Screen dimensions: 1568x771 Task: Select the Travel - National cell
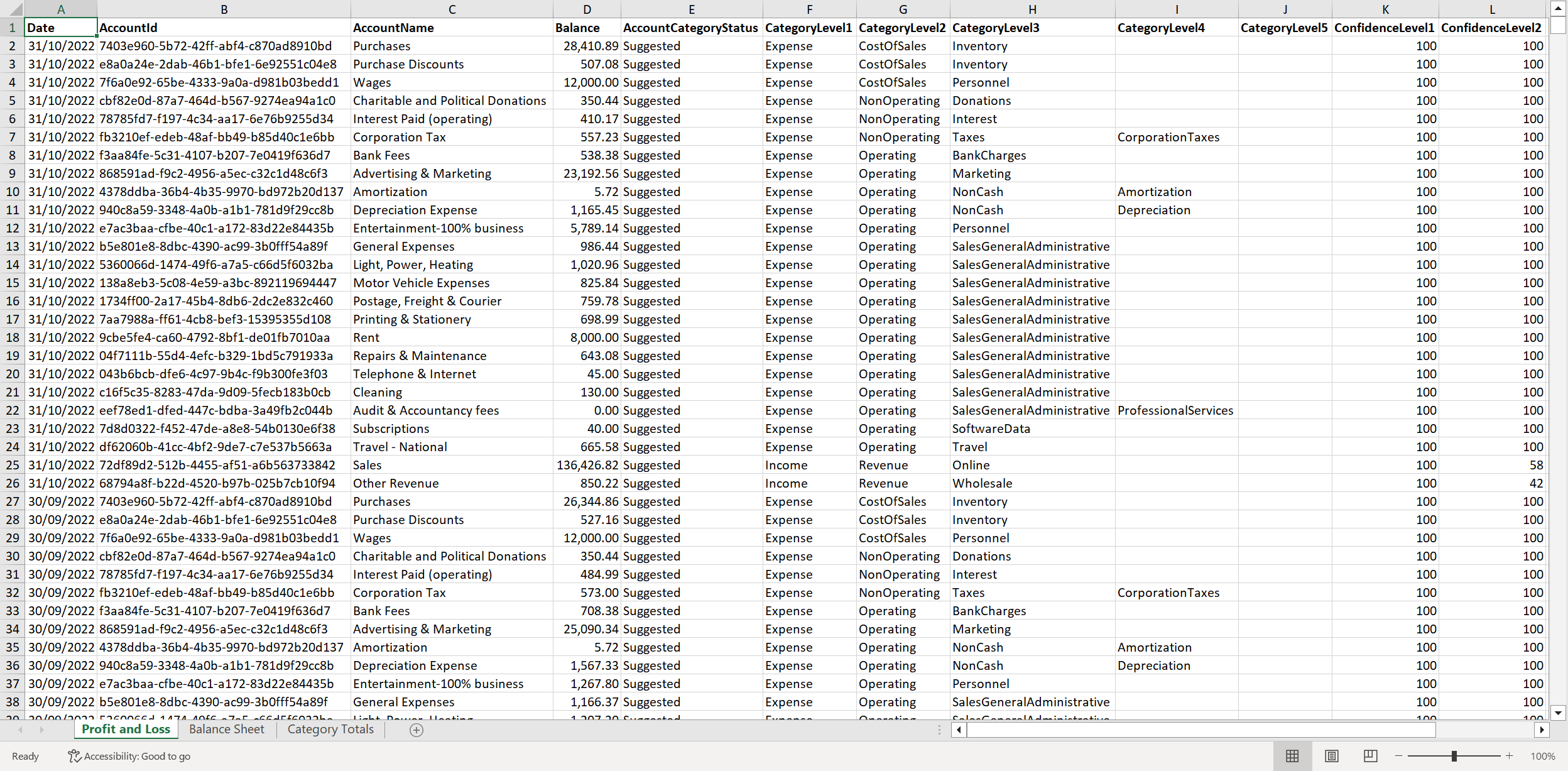(x=452, y=447)
